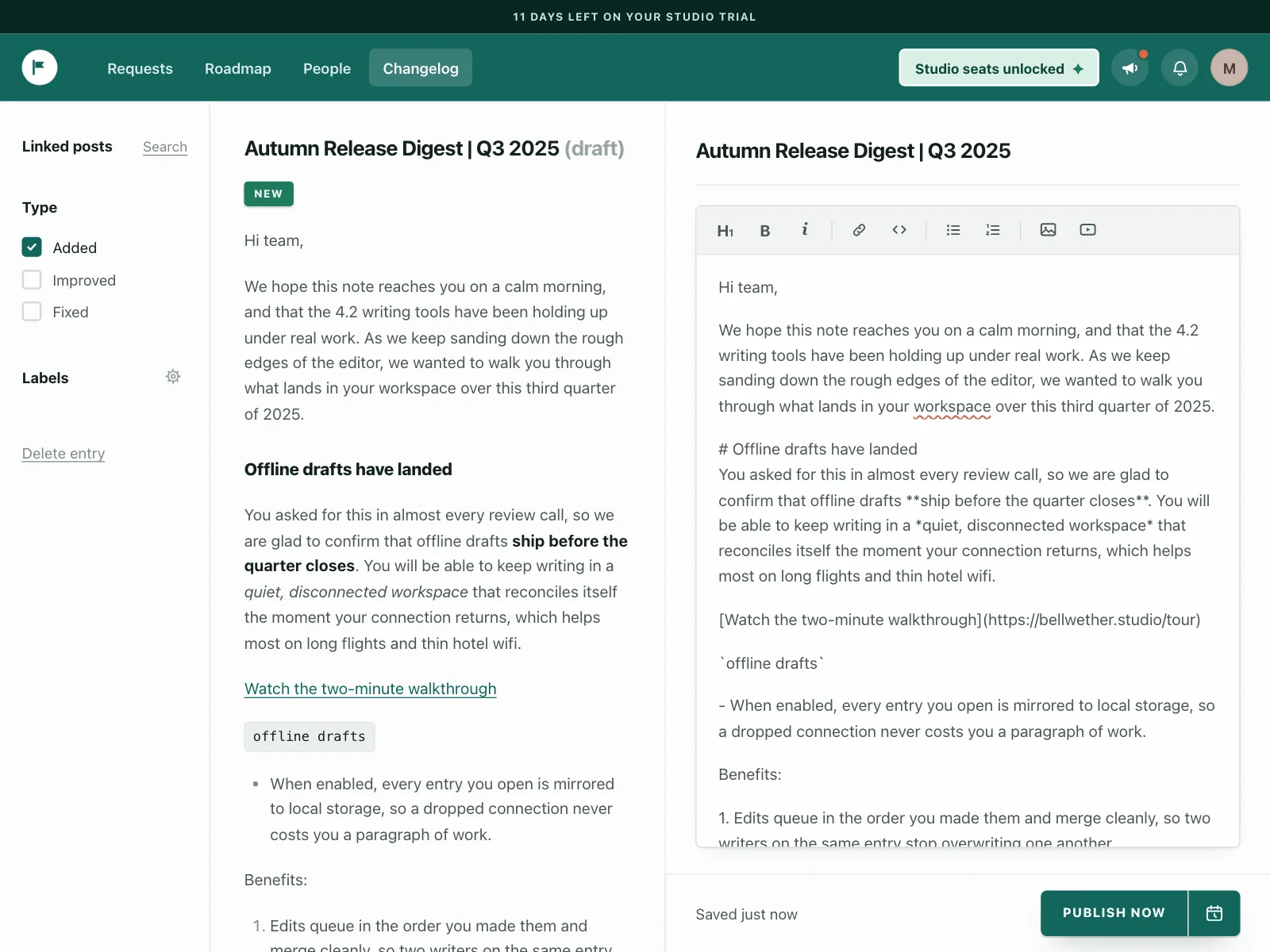Image resolution: width=1270 pixels, height=952 pixels.
Task: Toggle italic formatting in editor toolbar
Action: (x=805, y=230)
